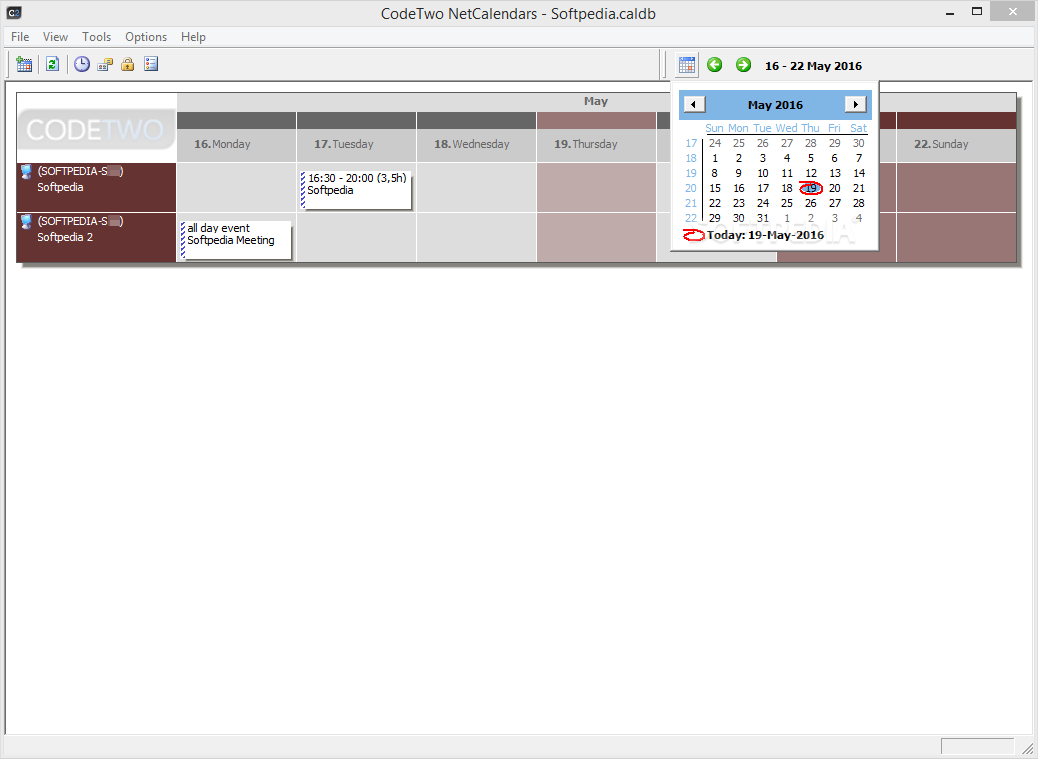Select week number 20 in date picker
This screenshot has width=1038, height=759.
(x=690, y=189)
